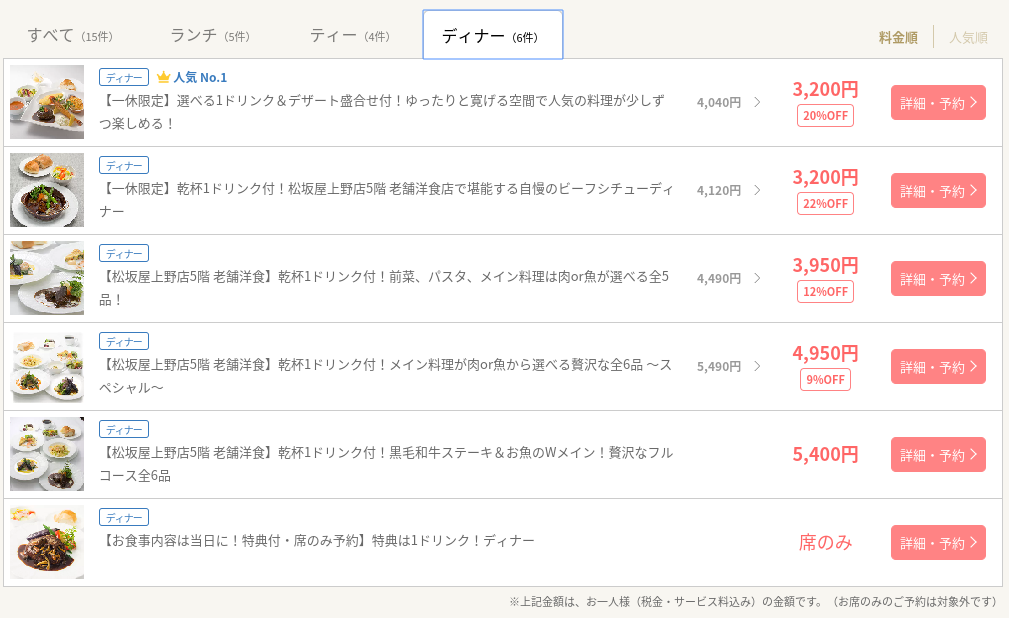Click the 3,200円 price on the 22%OFF plan
This screenshot has width=1009, height=618.
coord(826,178)
